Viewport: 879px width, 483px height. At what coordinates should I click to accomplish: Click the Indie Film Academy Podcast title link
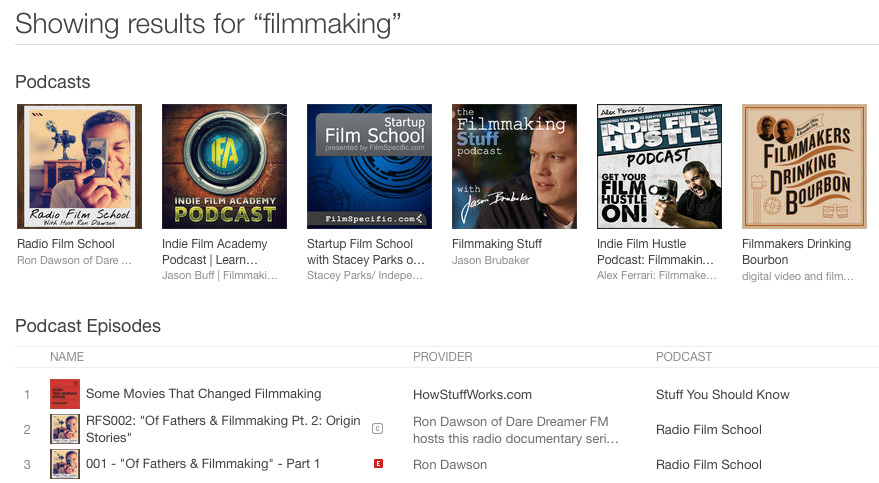click(215, 252)
